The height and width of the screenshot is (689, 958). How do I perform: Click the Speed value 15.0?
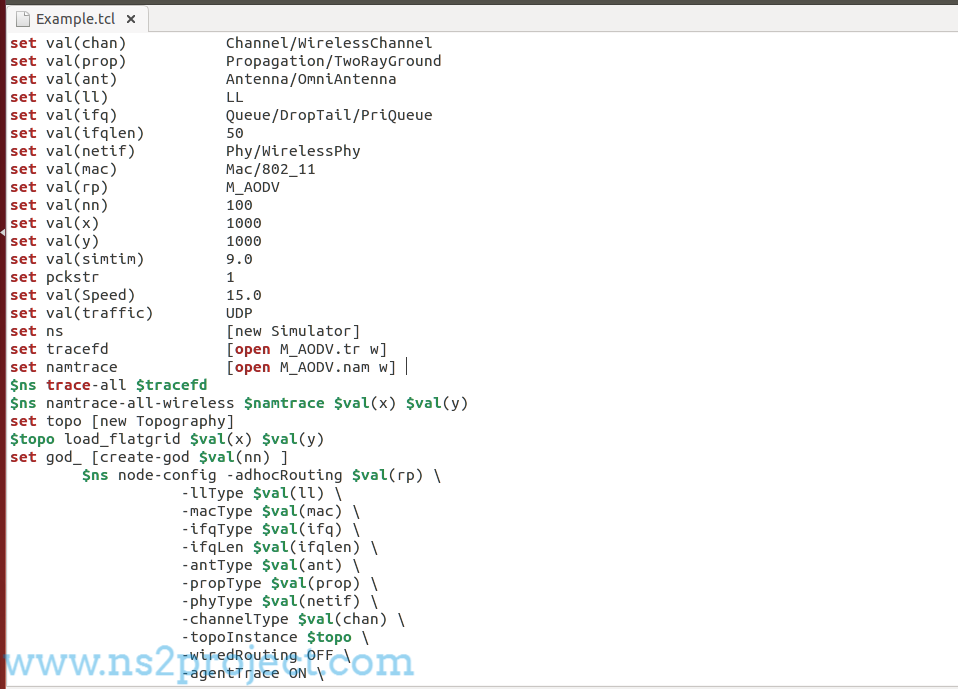pyautogui.click(x=244, y=295)
